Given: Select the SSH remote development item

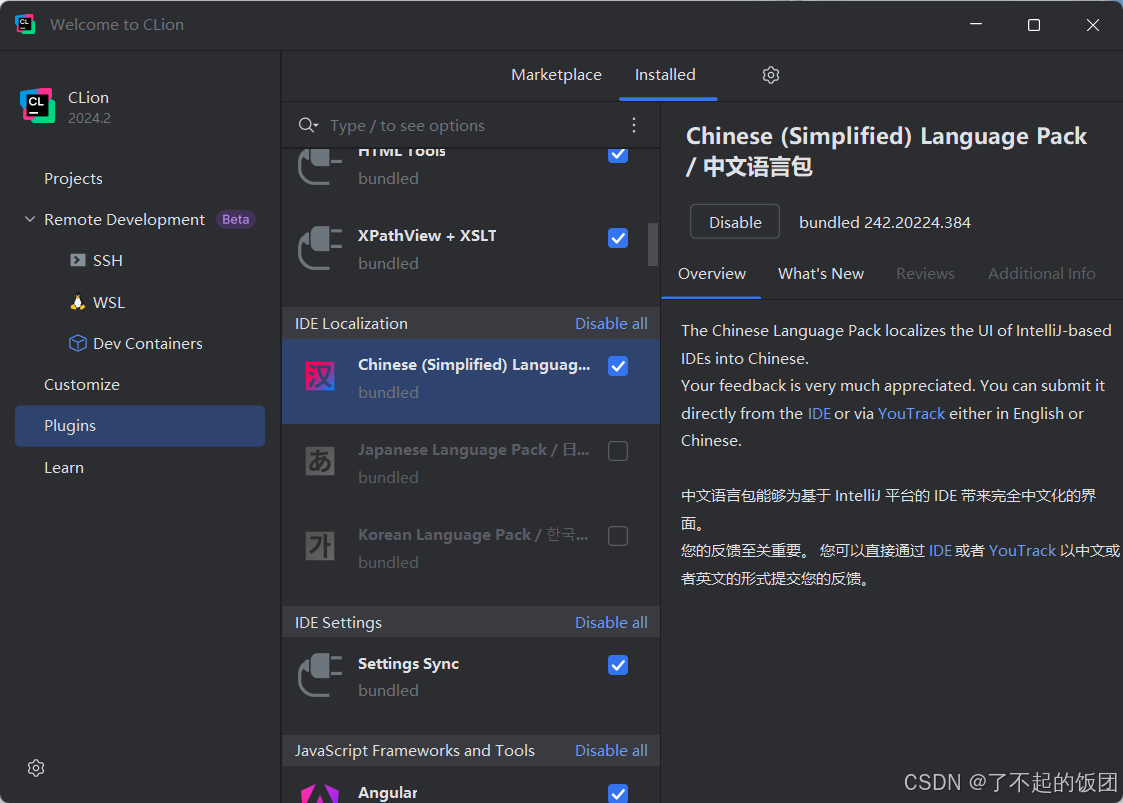Looking at the screenshot, I should point(107,261).
